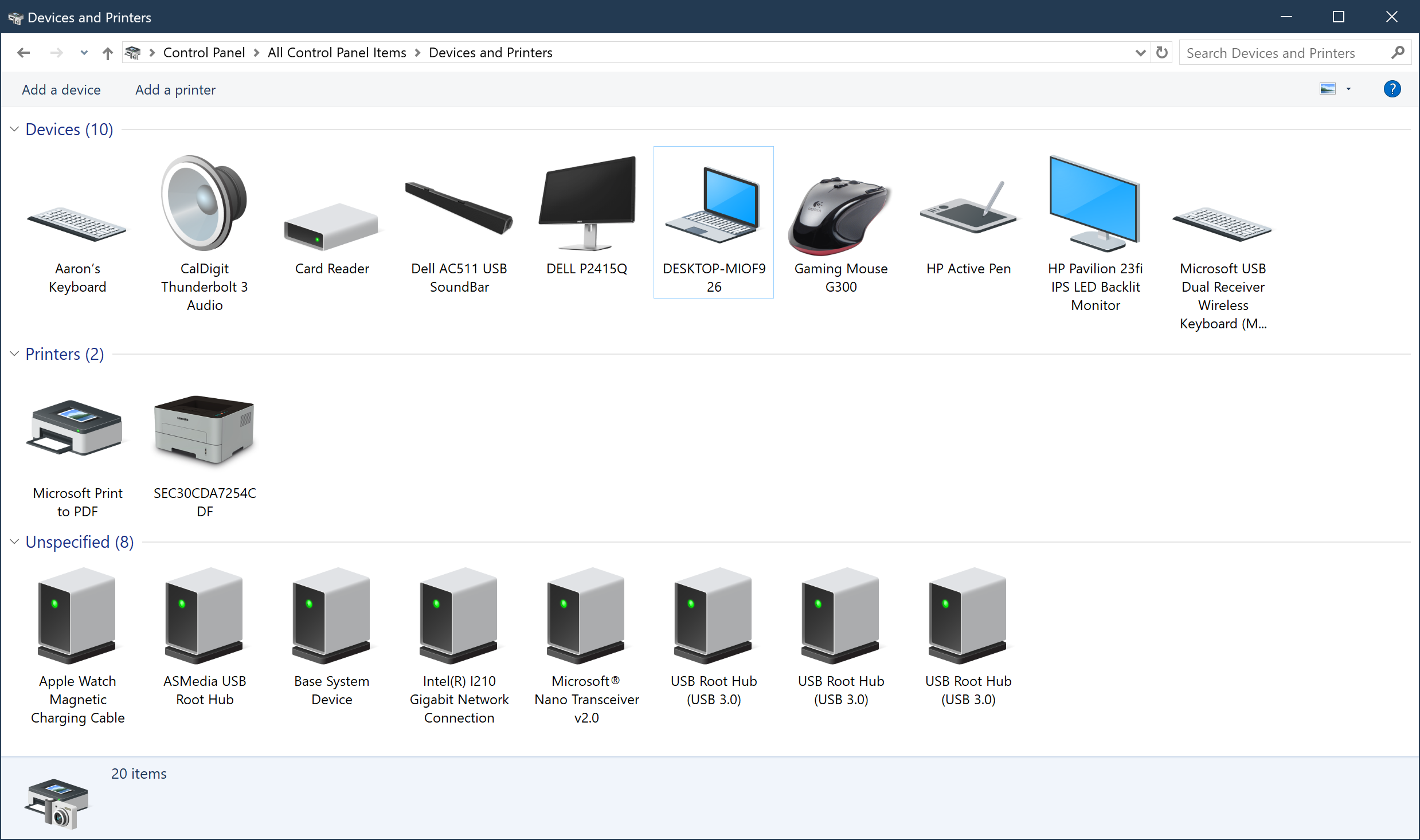Click the Add a device button

pyautogui.click(x=61, y=89)
